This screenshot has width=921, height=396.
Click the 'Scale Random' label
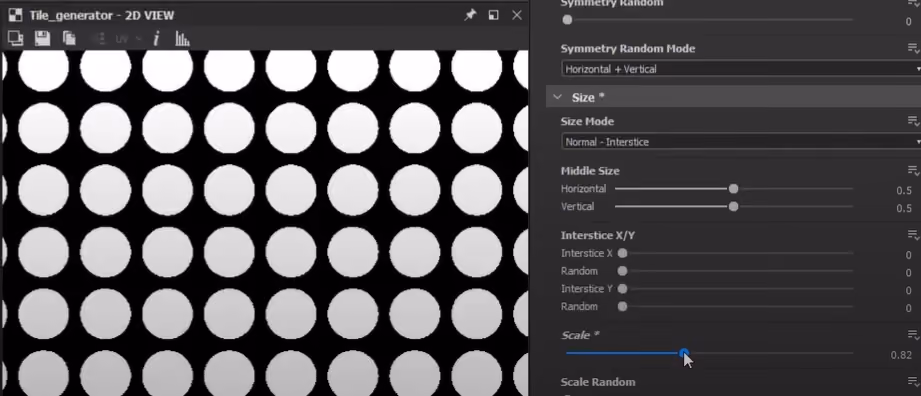pos(598,381)
